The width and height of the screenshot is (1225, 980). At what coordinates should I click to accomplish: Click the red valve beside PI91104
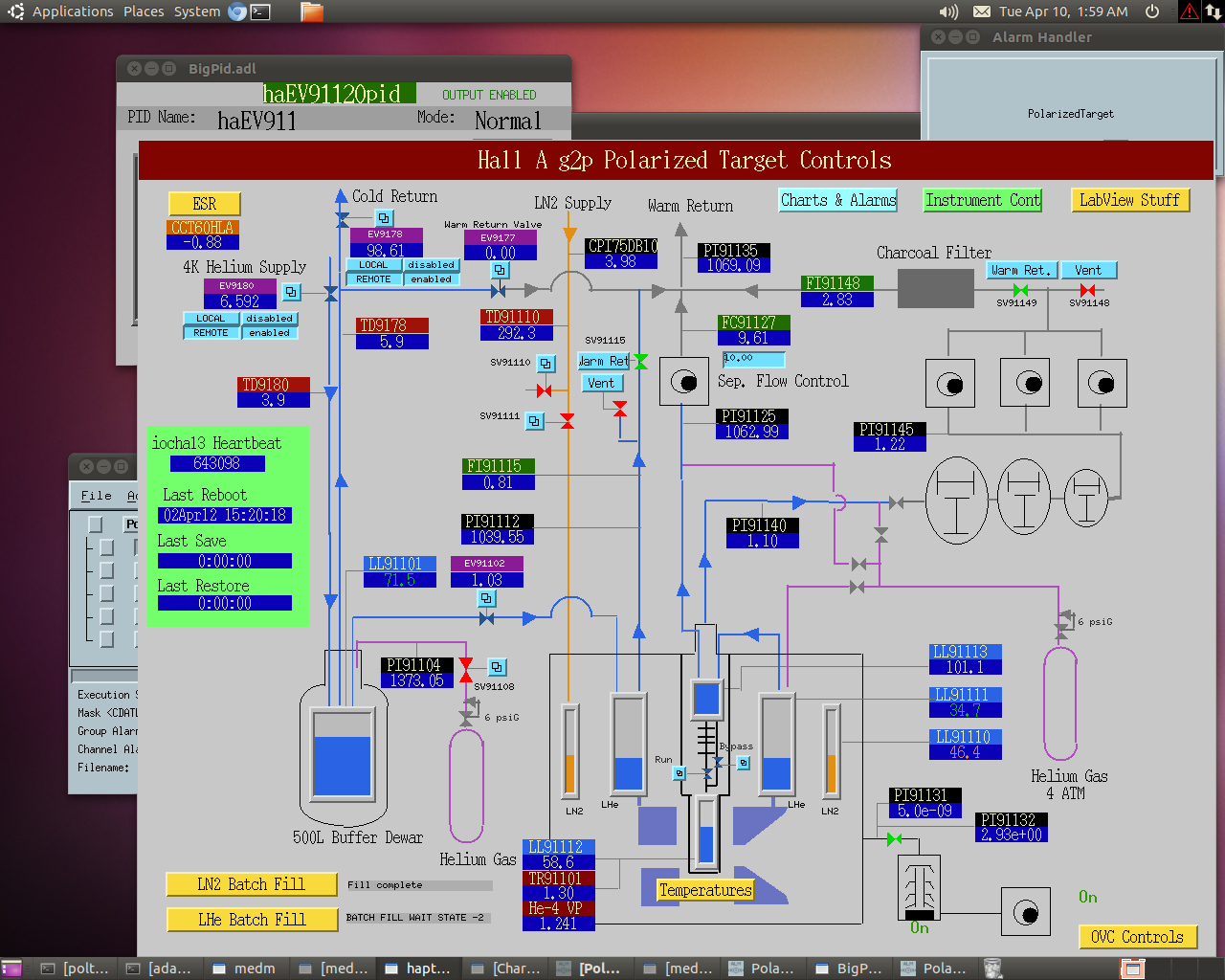click(x=466, y=671)
